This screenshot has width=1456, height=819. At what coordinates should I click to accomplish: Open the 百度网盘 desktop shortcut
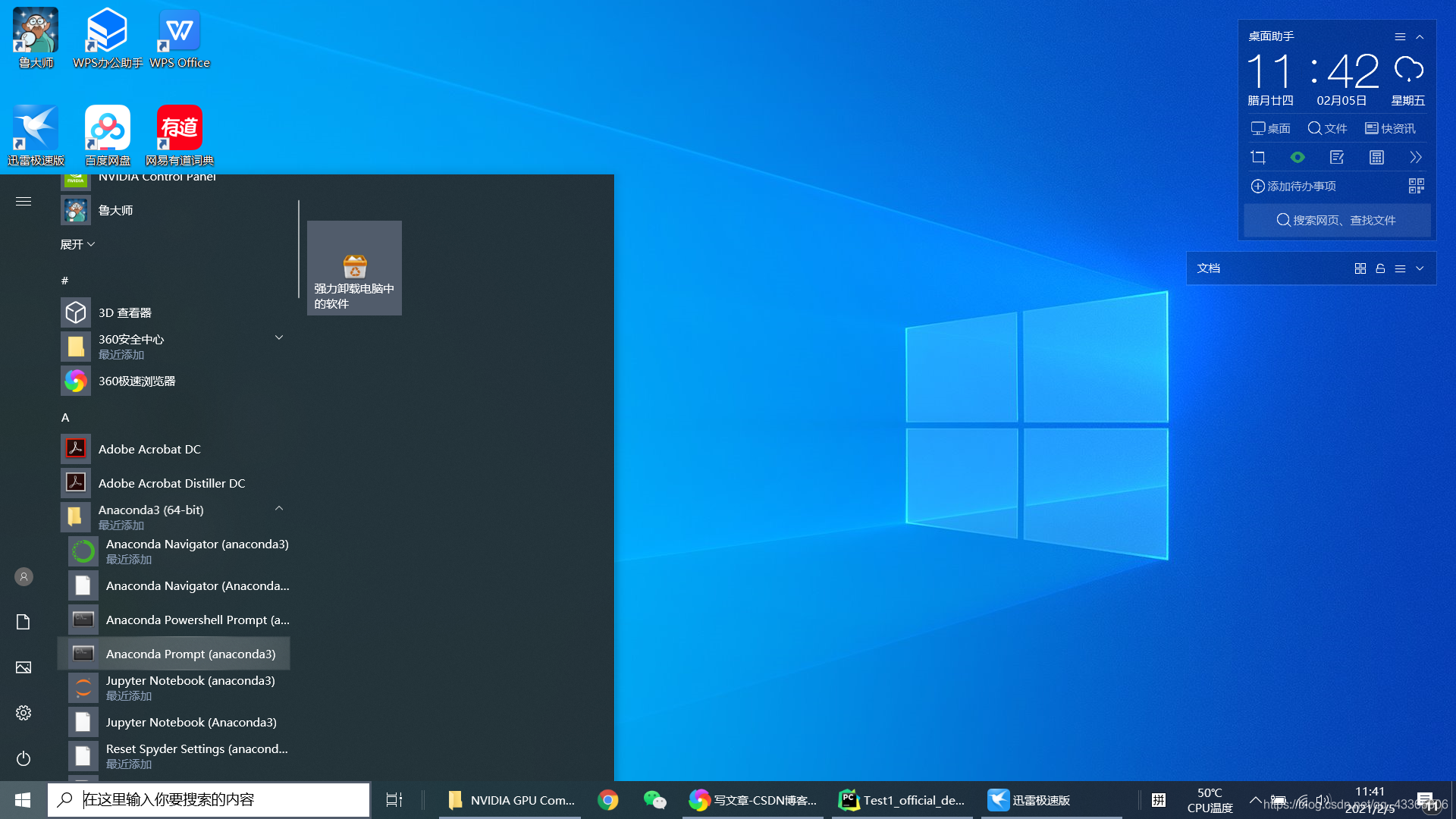[x=107, y=135]
